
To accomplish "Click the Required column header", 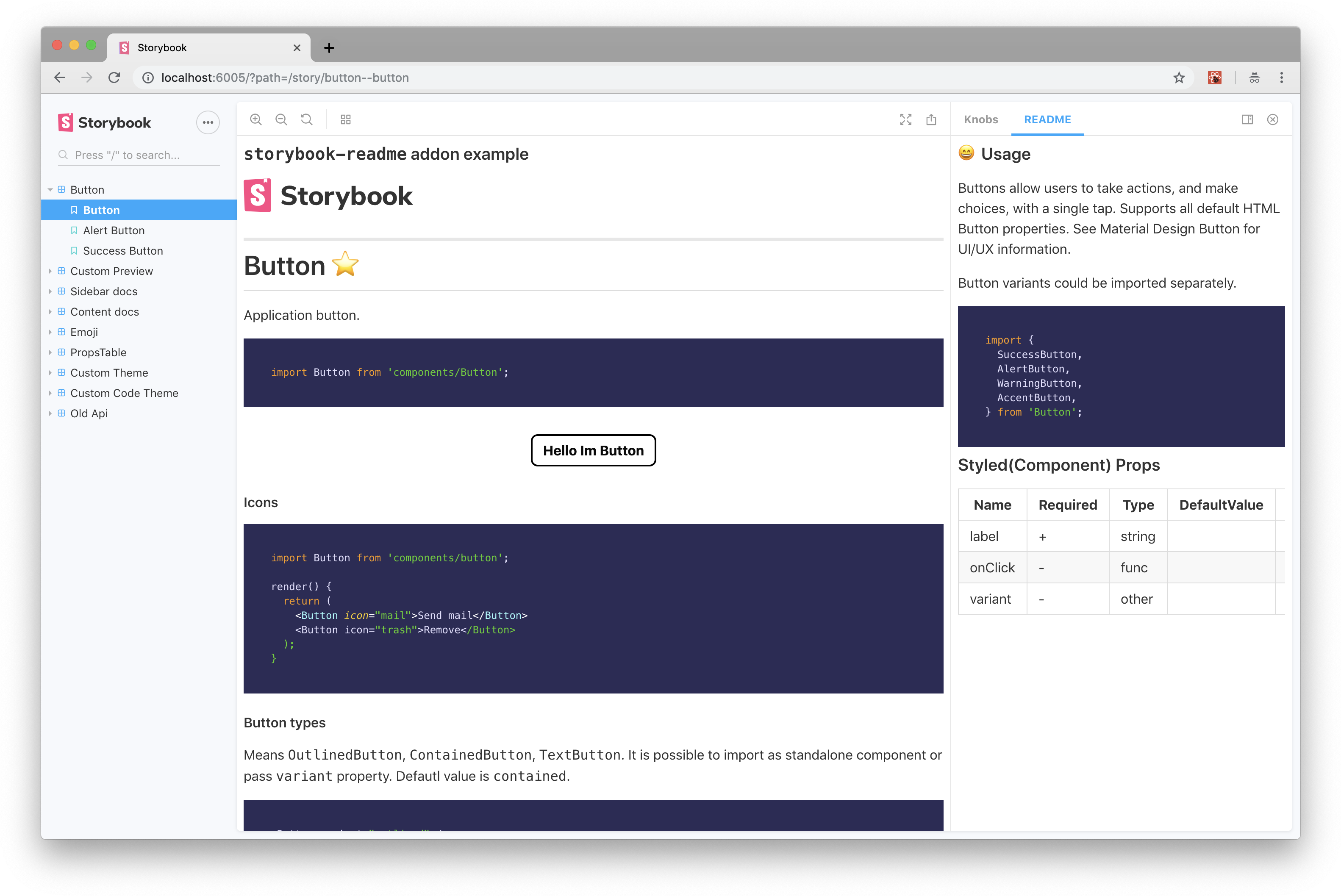I will pyautogui.click(x=1067, y=505).
